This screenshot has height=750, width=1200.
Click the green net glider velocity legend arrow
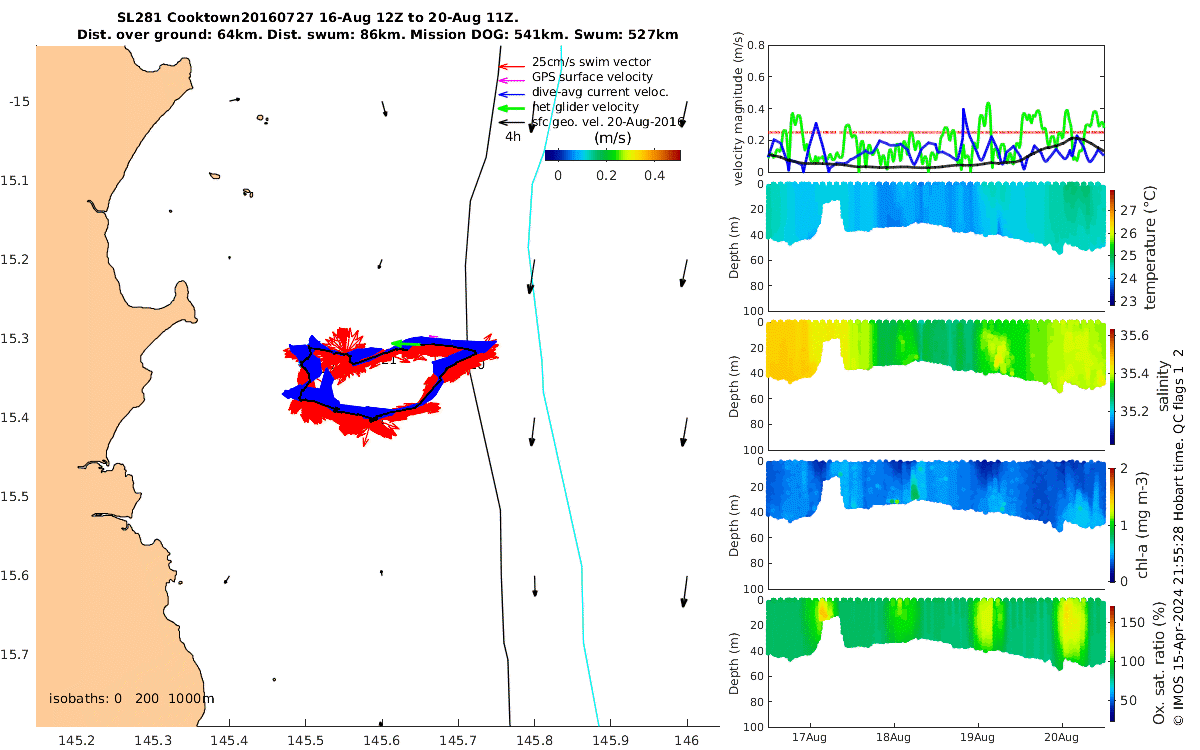(x=510, y=108)
